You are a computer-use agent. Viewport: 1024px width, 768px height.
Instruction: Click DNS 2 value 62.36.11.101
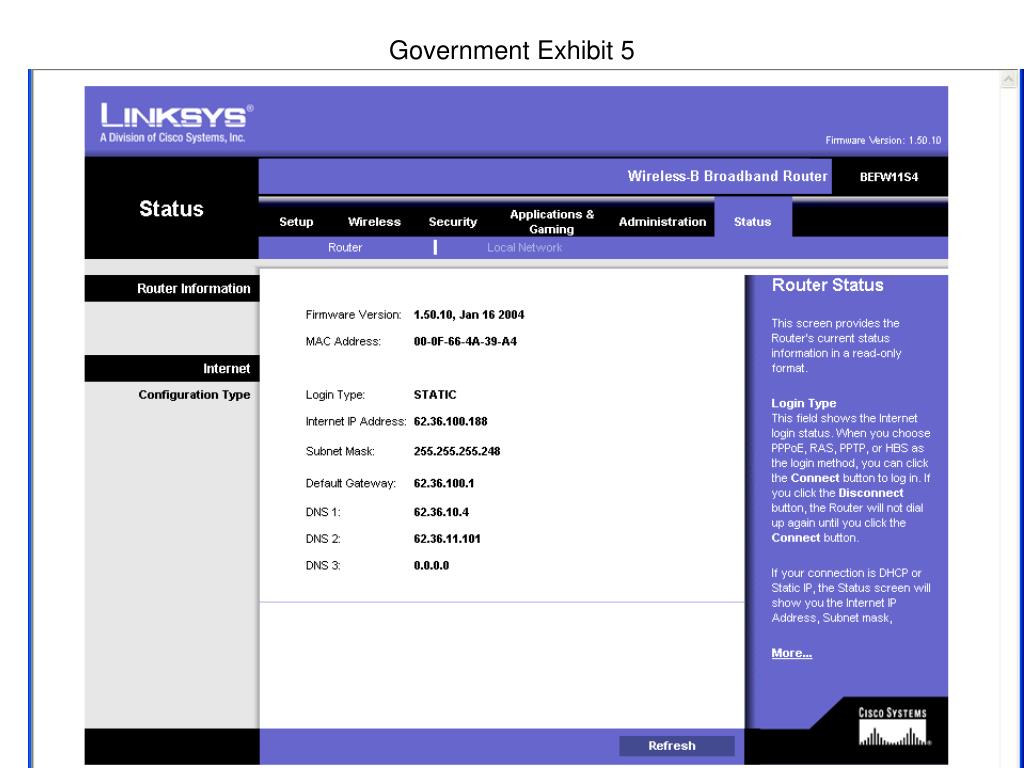coord(447,539)
